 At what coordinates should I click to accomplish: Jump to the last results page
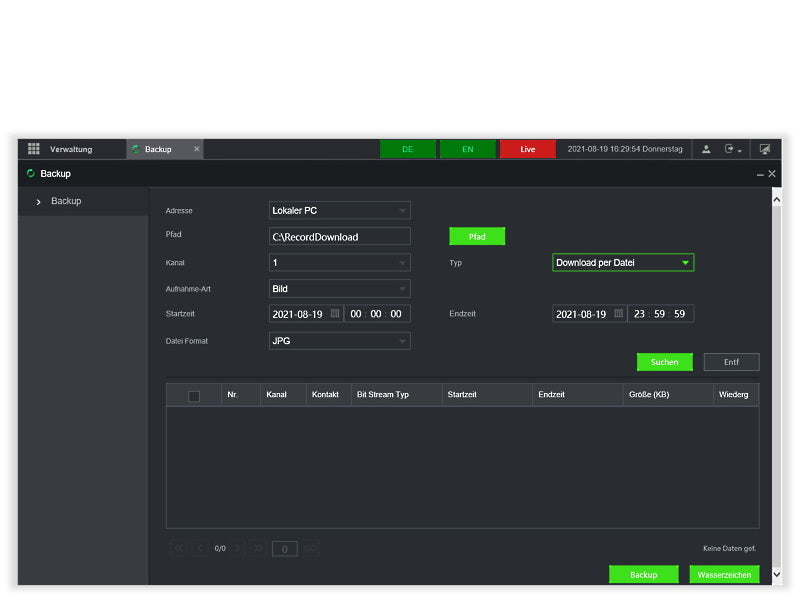click(x=258, y=548)
